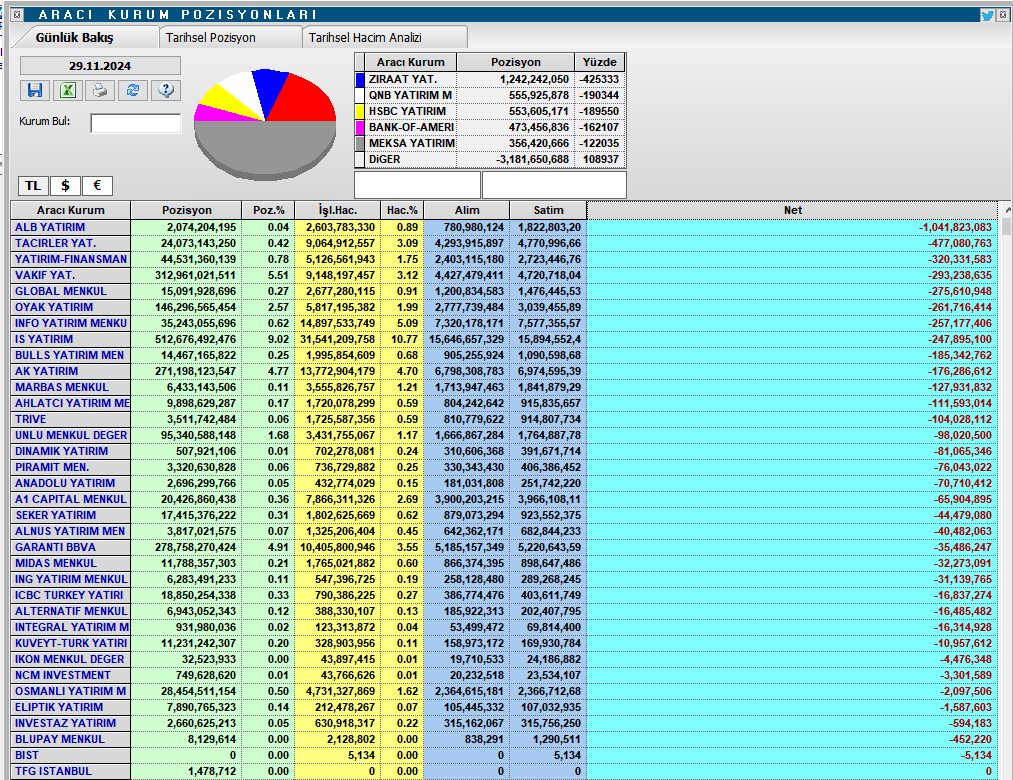Viewport: 1013px width, 780px height.
Task: Show values in dollars ($)
Action: pyautogui.click(x=65, y=186)
